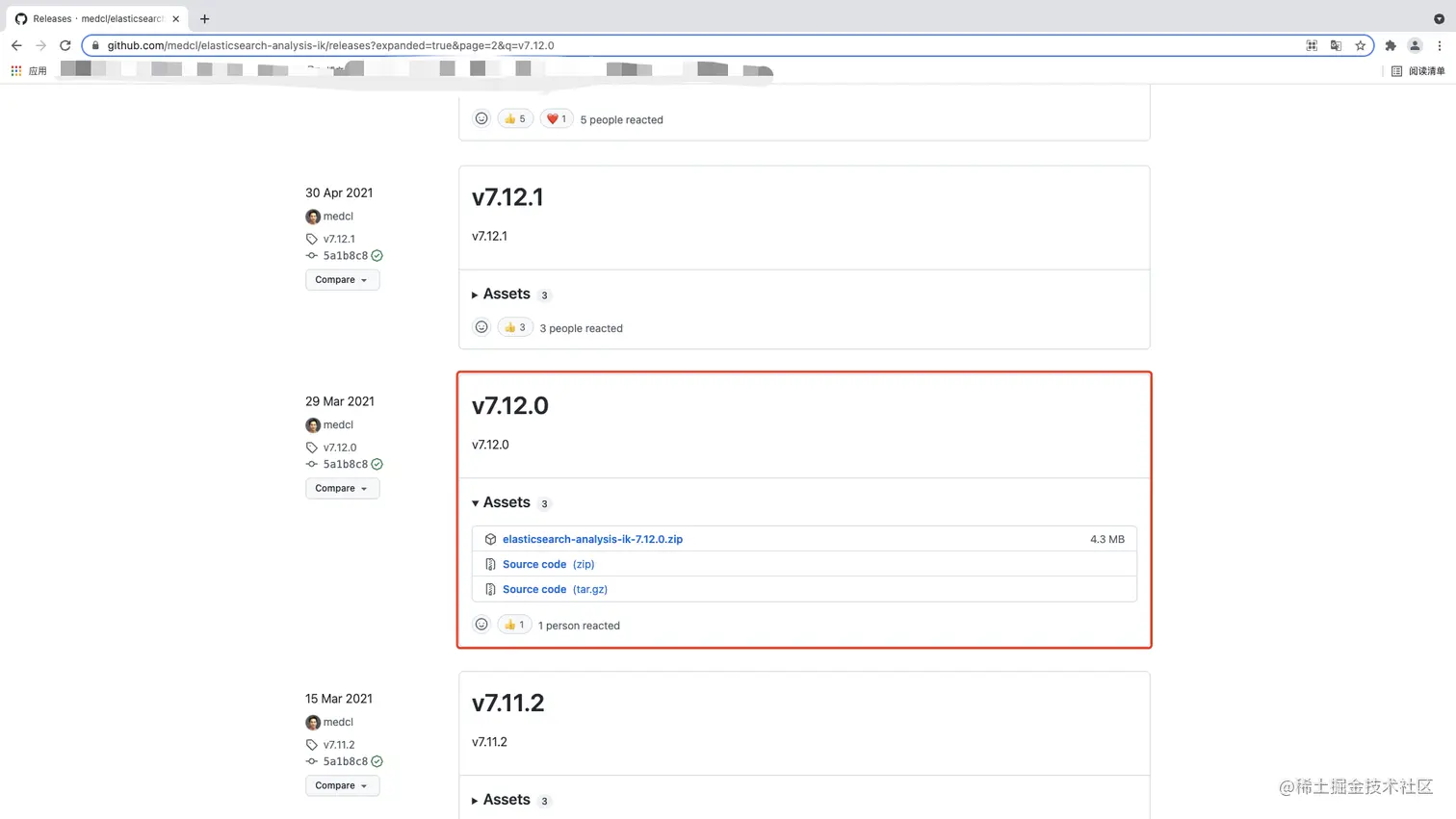The image size is (1456, 819).
Task: Add a reaction to the v7.12.1 release
Action: pyautogui.click(x=481, y=327)
